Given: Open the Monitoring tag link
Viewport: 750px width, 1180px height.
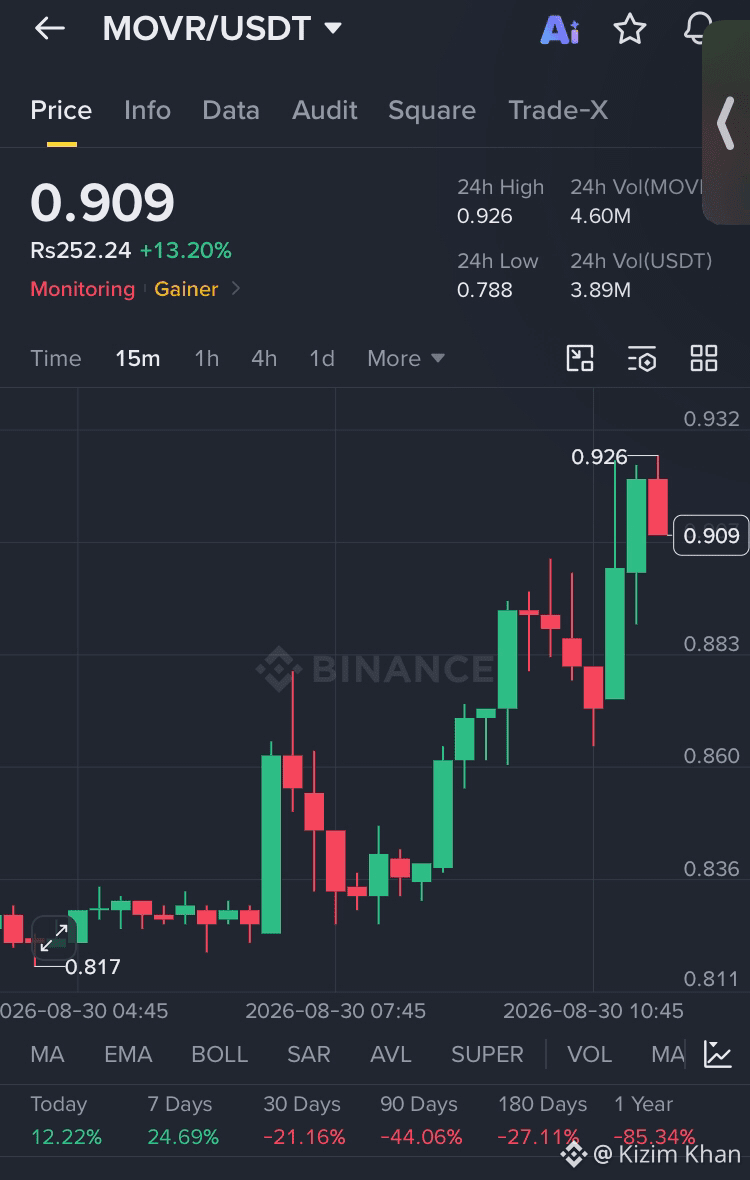Looking at the screenshot, I should [x=83, y=289].
